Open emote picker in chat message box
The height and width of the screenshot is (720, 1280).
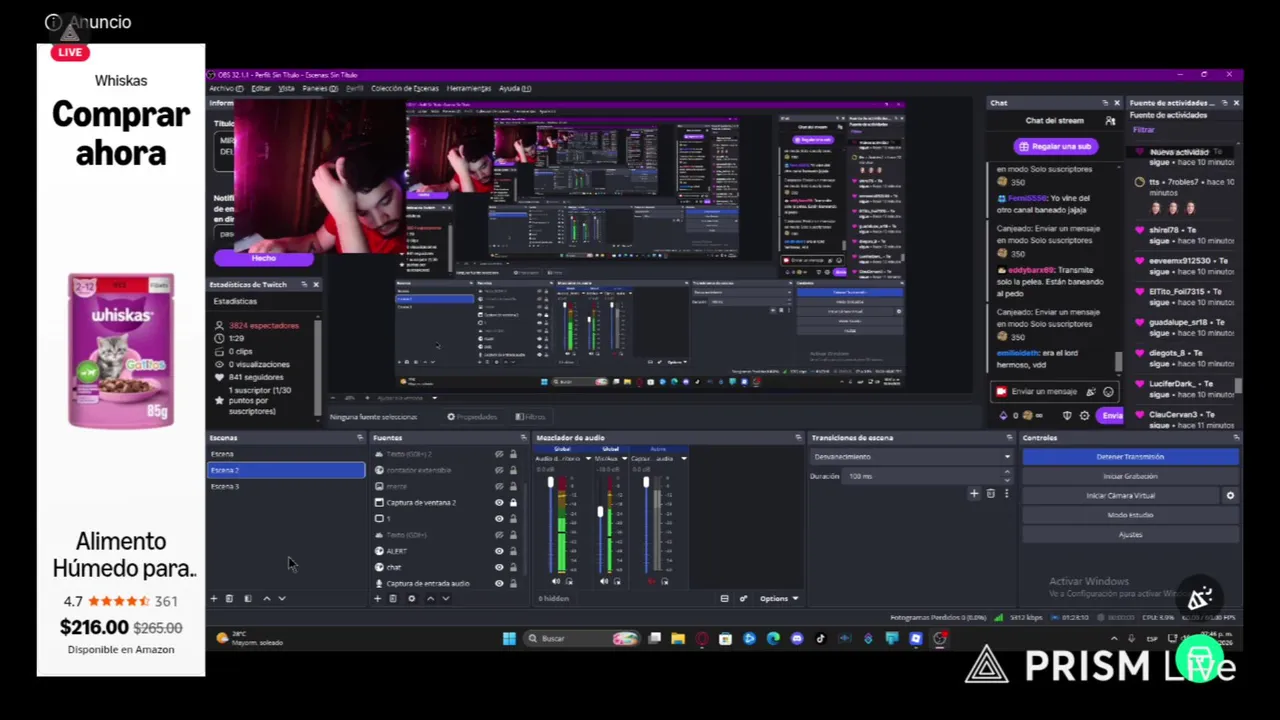1108,392
